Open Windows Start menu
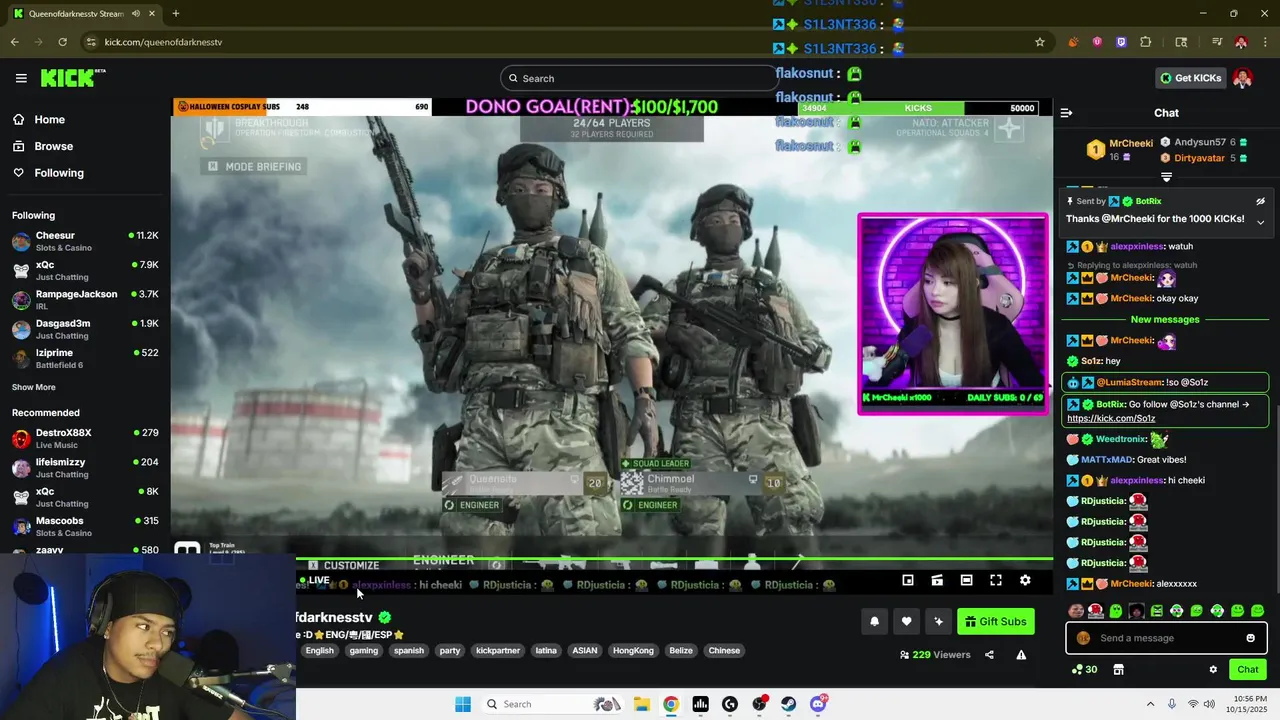1280x720 pixels. point(463,704)
